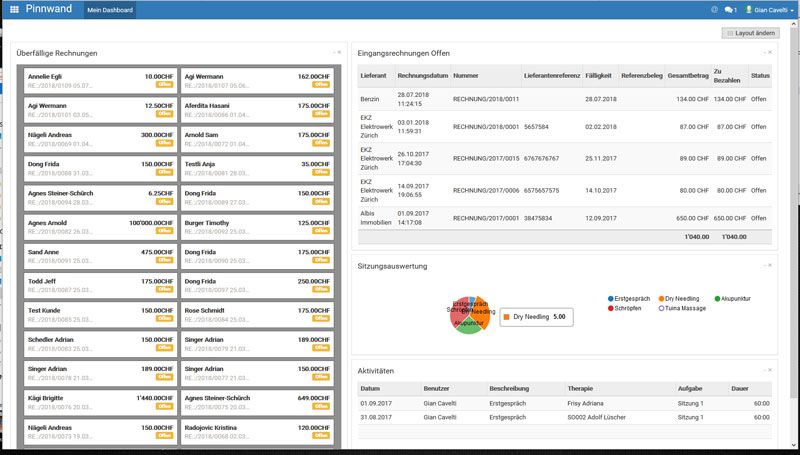Select the red Schröpfen pie slice
The width and height of the screenshot is (800, 455).
457,313
